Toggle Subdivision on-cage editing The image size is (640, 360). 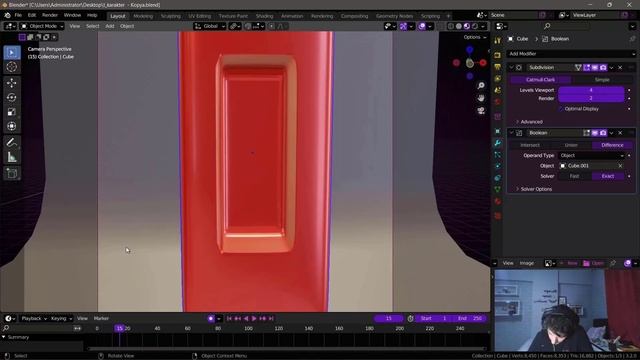coord(578,67)
